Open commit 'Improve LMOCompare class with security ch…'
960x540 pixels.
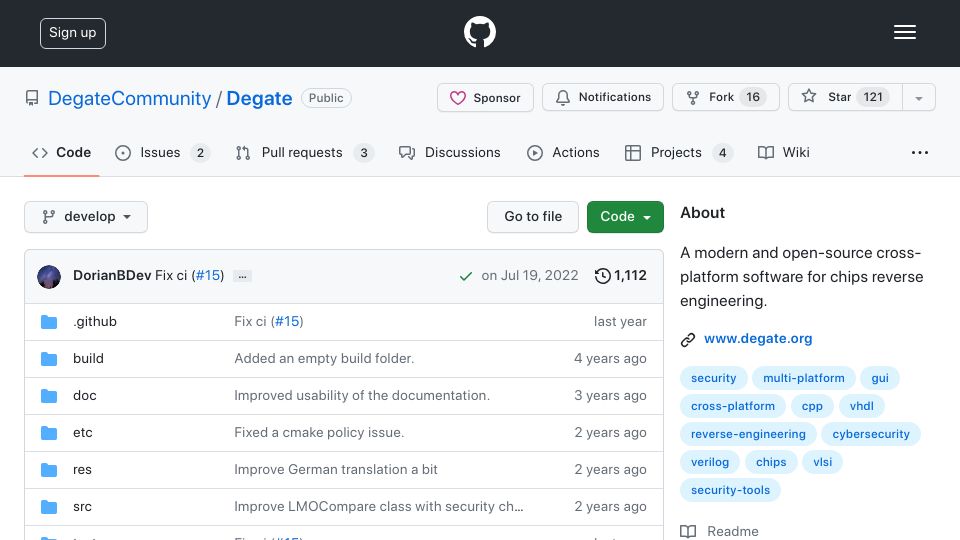pyautogui.click(x=378, y=506)
